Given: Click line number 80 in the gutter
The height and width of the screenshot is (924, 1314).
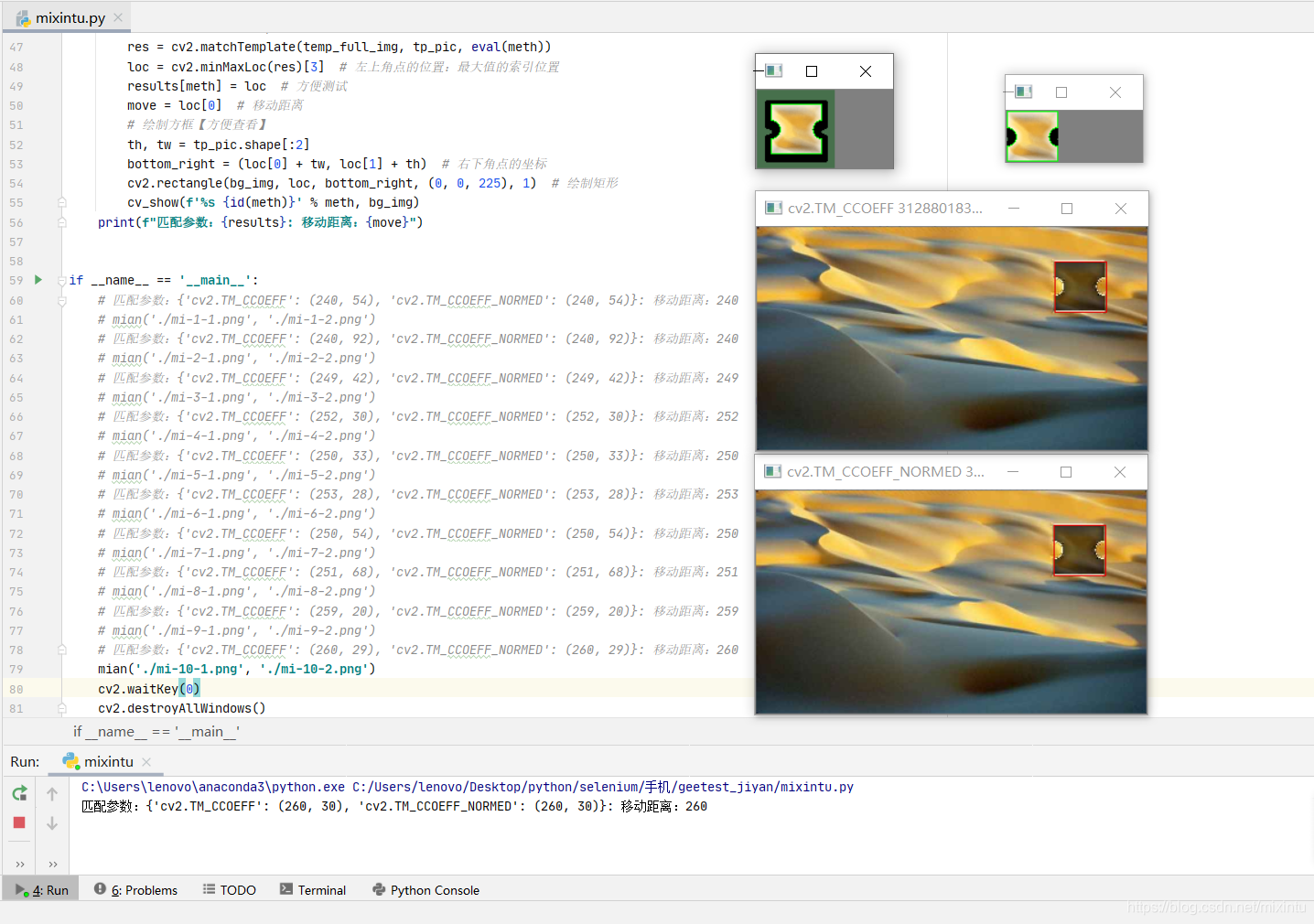Looking at the screenshot, I should click(x=16, y=689).
